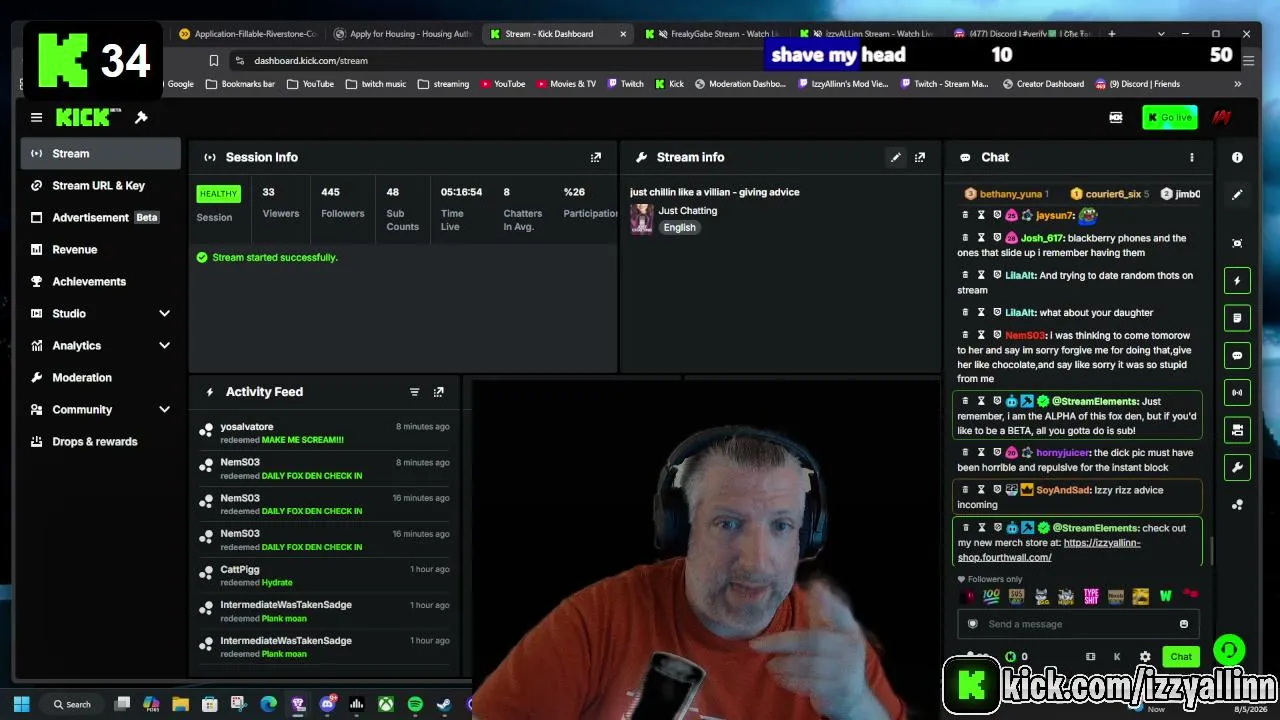1280x720 pixels.
Task: Switch to Apply for Housing browser tab
Action: click(403, 34)
